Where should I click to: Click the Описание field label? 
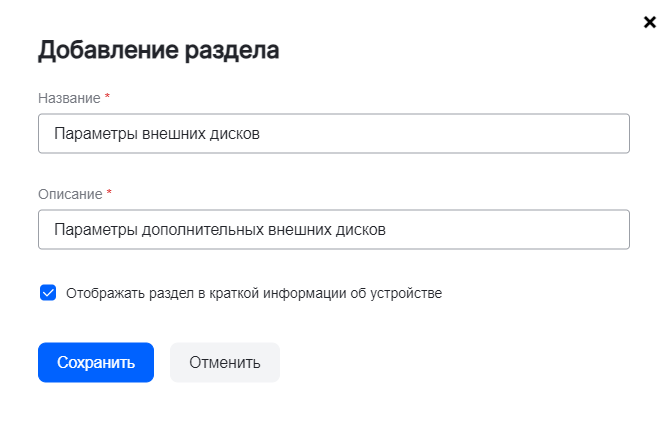tap(70, 193)
